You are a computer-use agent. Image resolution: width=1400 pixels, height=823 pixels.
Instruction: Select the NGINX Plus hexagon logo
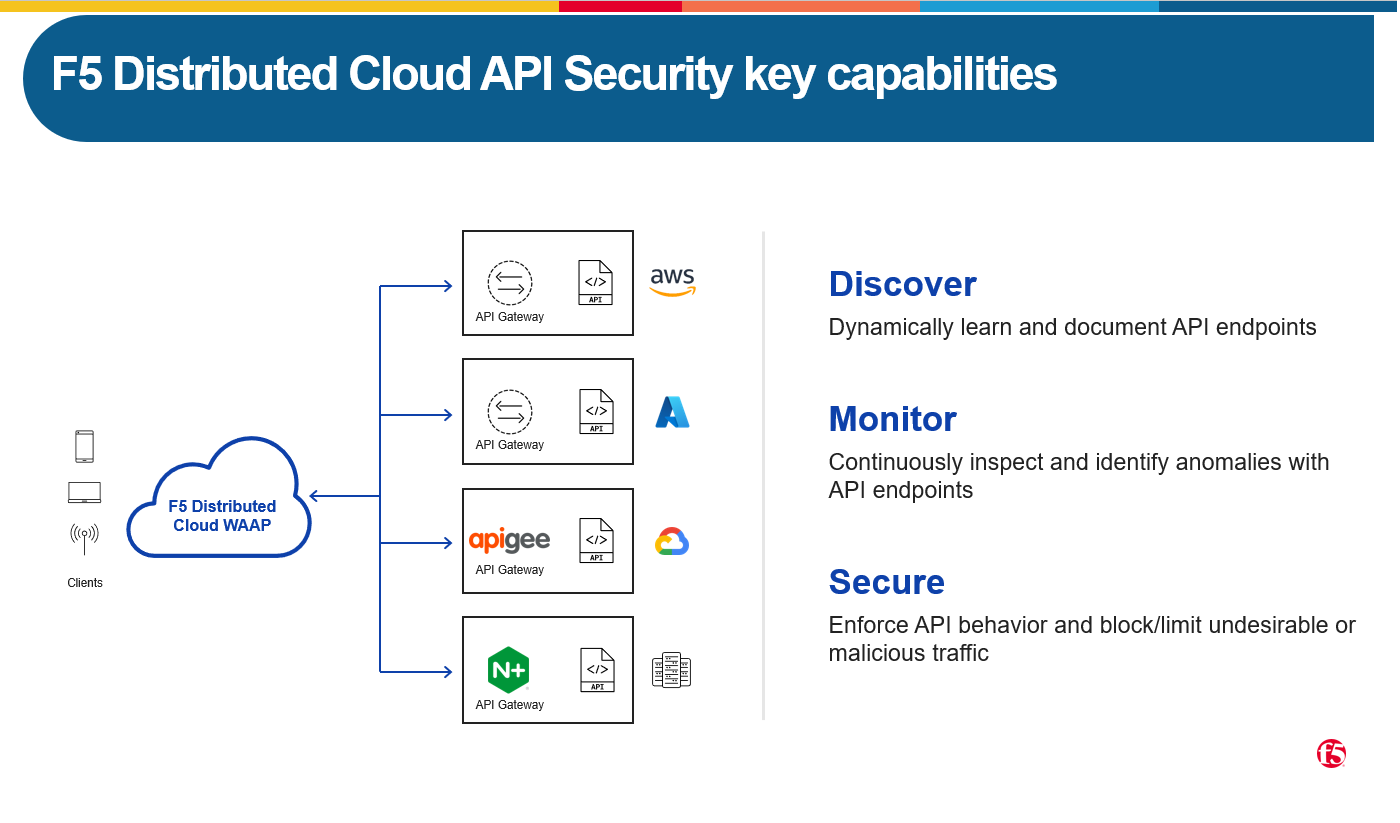coord(508,670)
